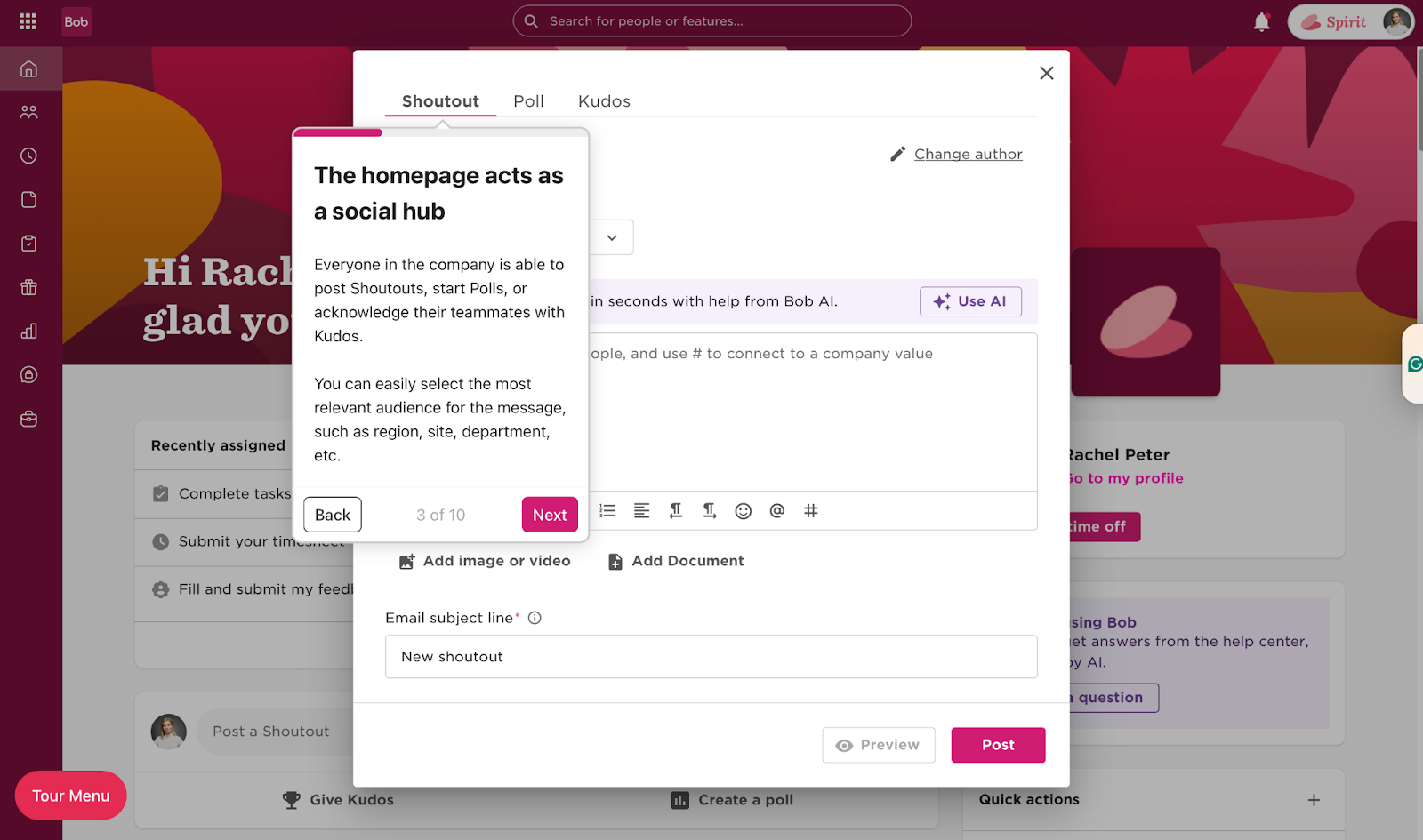The height and width of the screenshot is (840, 1423).
Task: Open the briefcase sidebar icon
Action: (x=29, y=419)
